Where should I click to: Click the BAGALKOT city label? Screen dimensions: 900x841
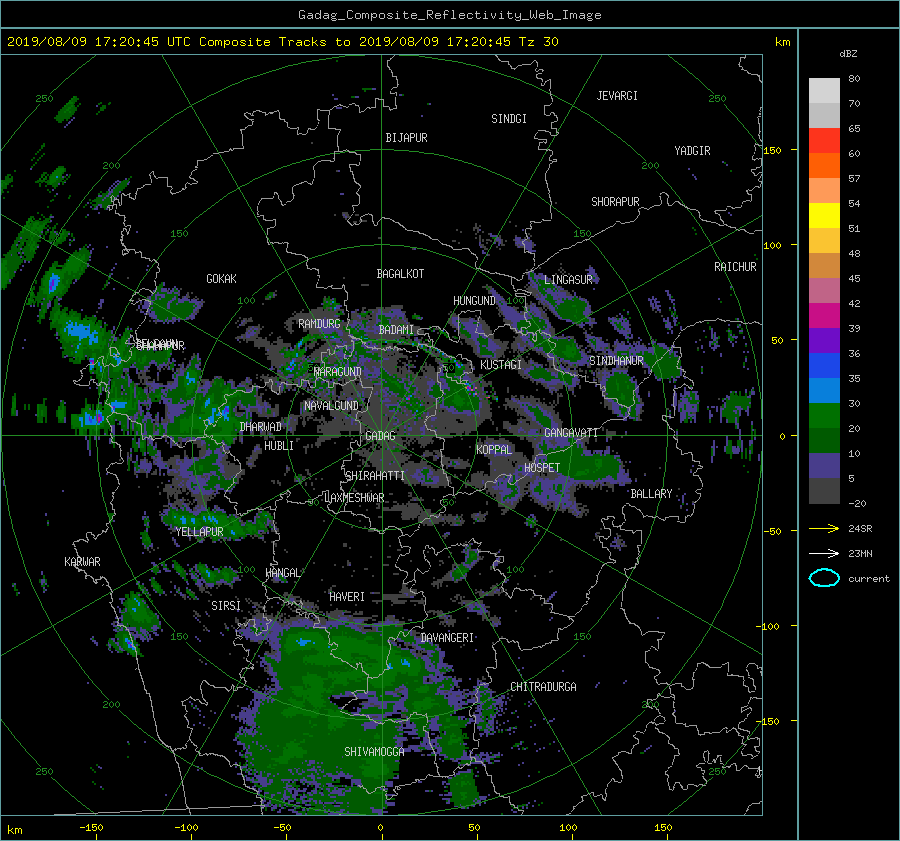click(400, 274)
